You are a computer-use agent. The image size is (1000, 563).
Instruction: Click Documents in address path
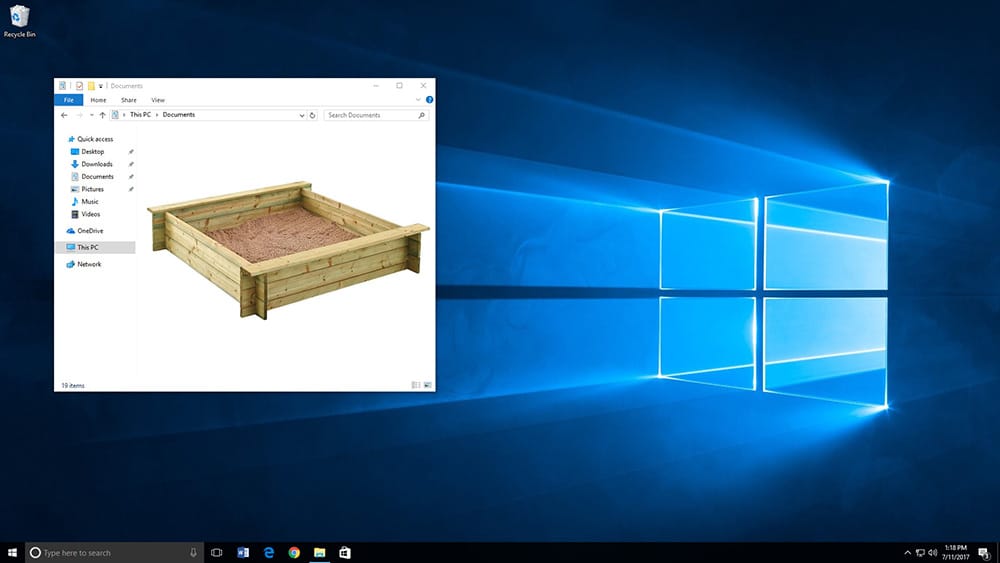[179, 115]
